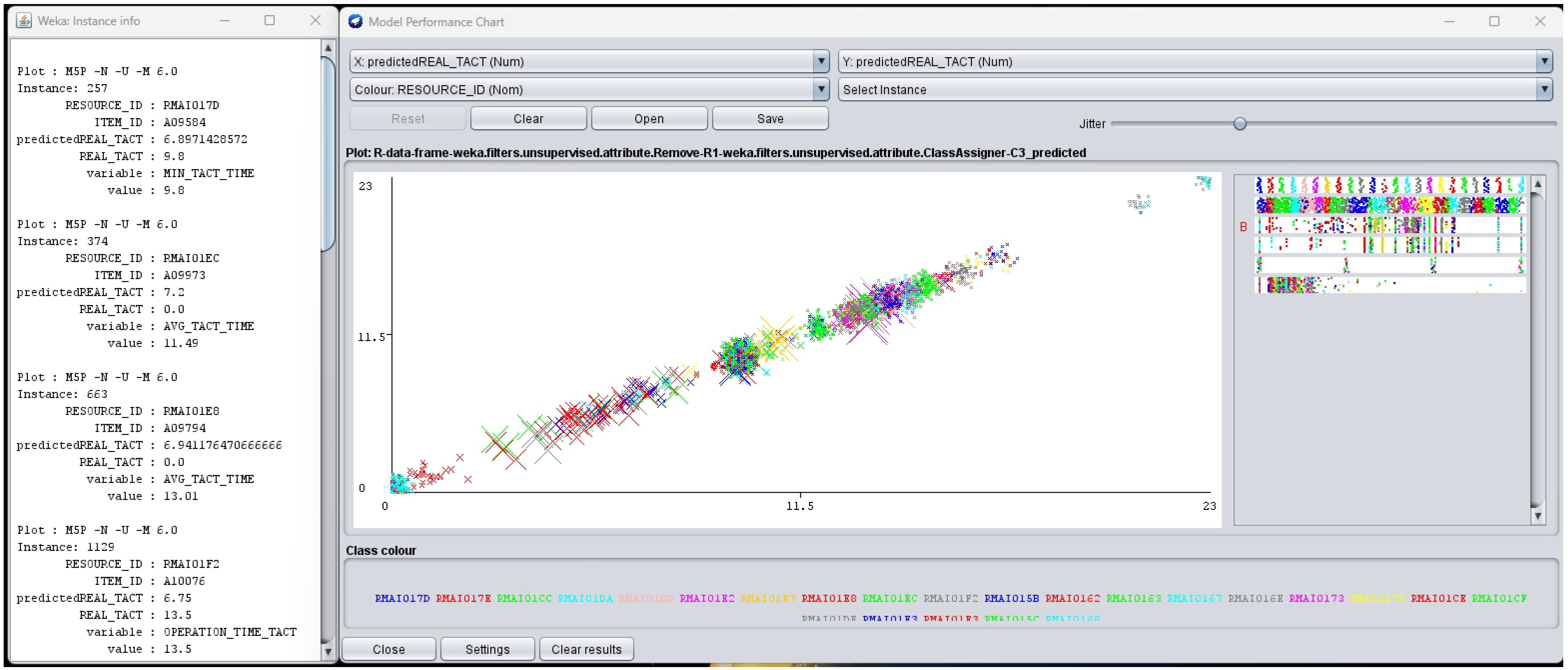Click the Java icon in Weka Instance info title bar
The image size is (1568, 670).
[x=24, y=21]
